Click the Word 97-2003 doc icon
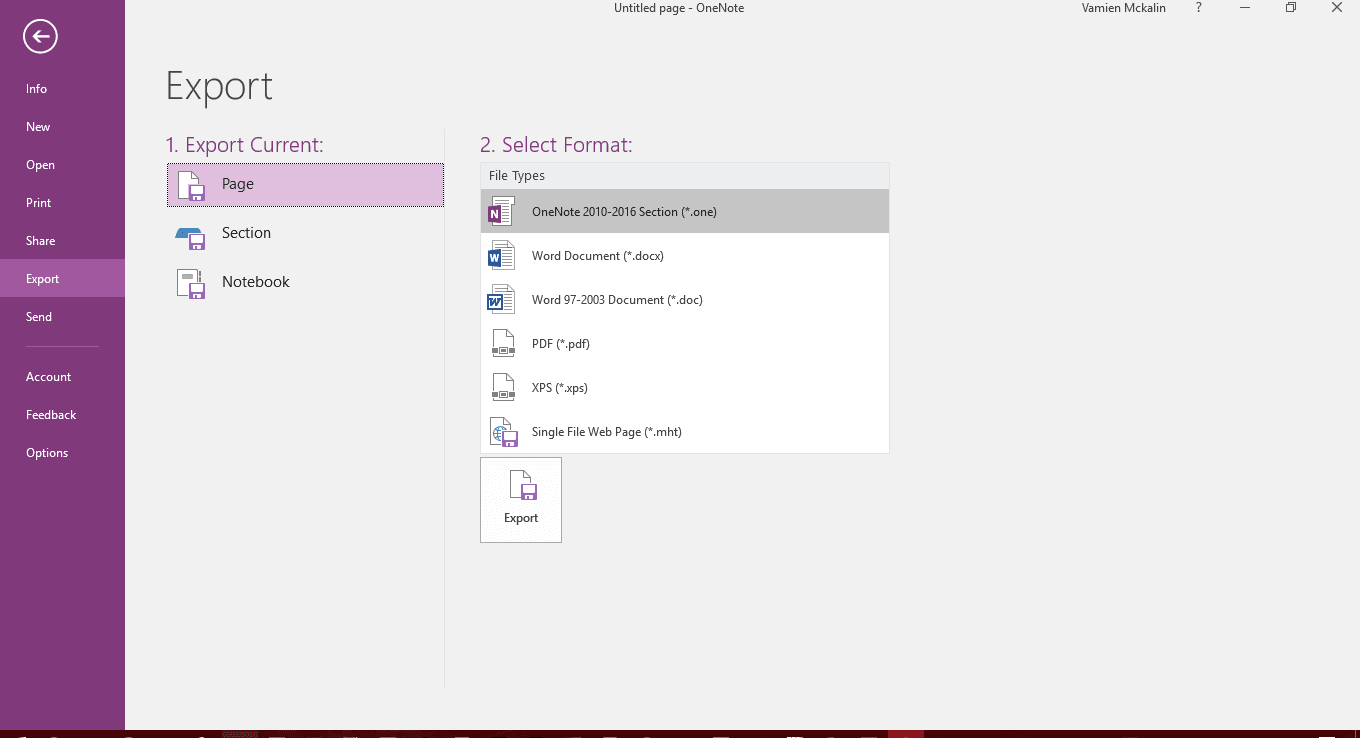1360x738 pixels. (x=501, y=300)
